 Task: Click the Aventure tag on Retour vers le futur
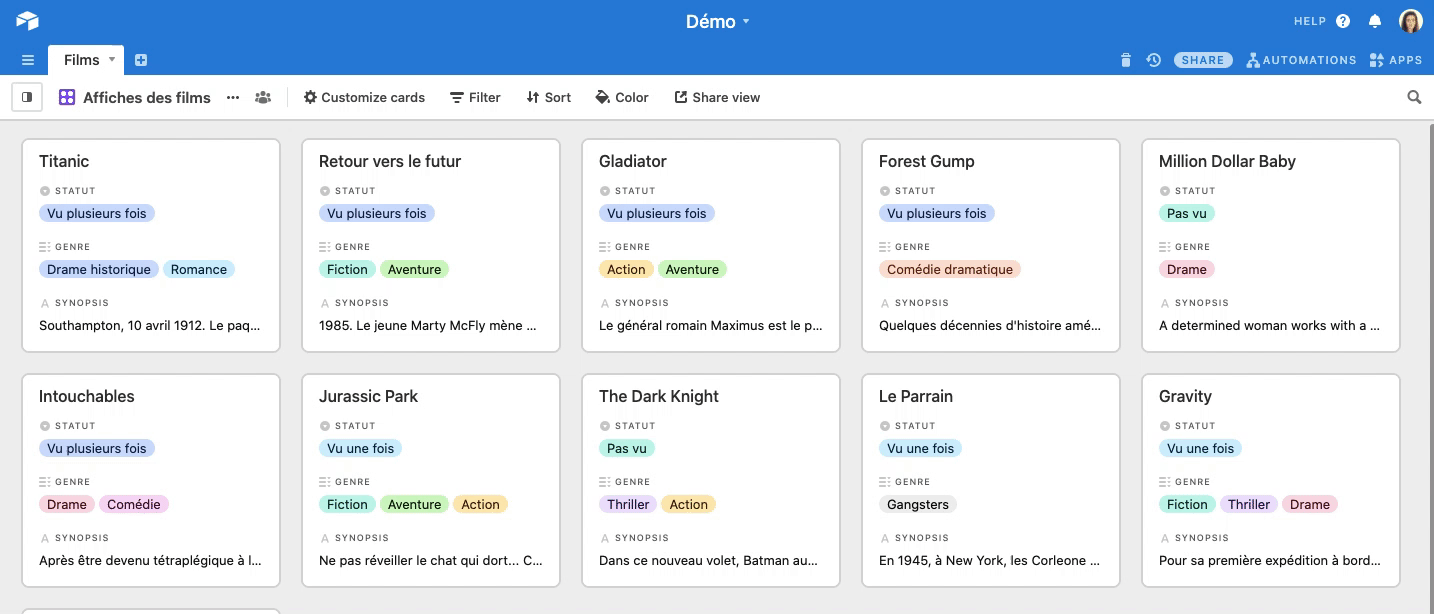(x=414, y=269)
